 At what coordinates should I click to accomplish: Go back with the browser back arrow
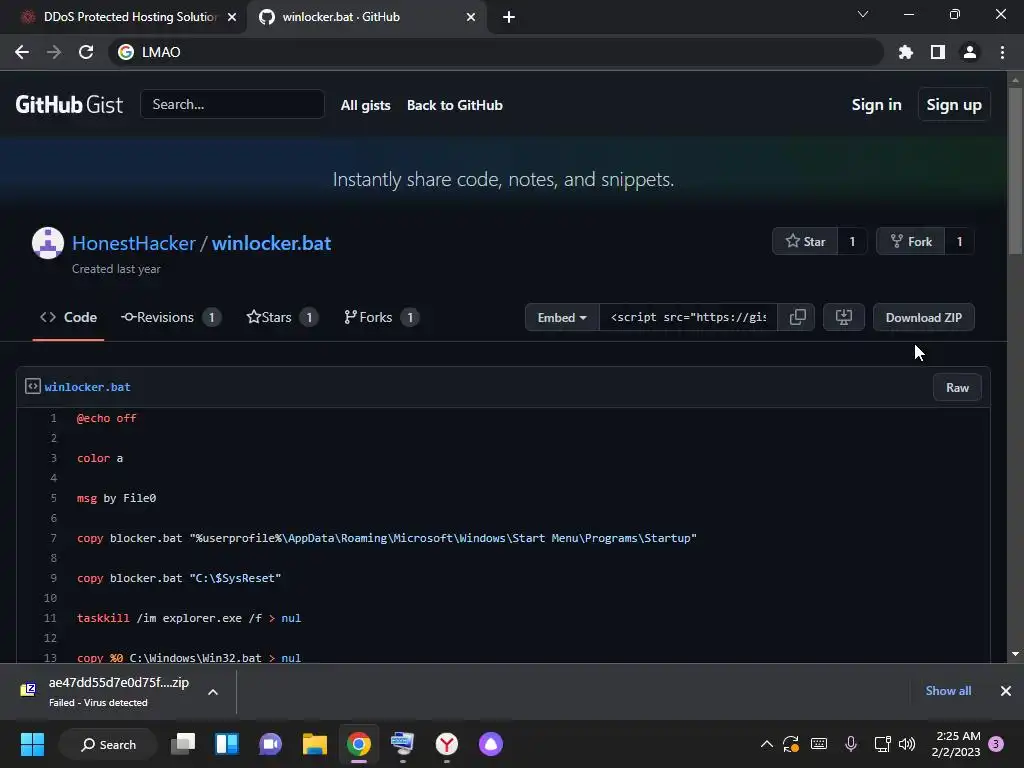[22, 52]
